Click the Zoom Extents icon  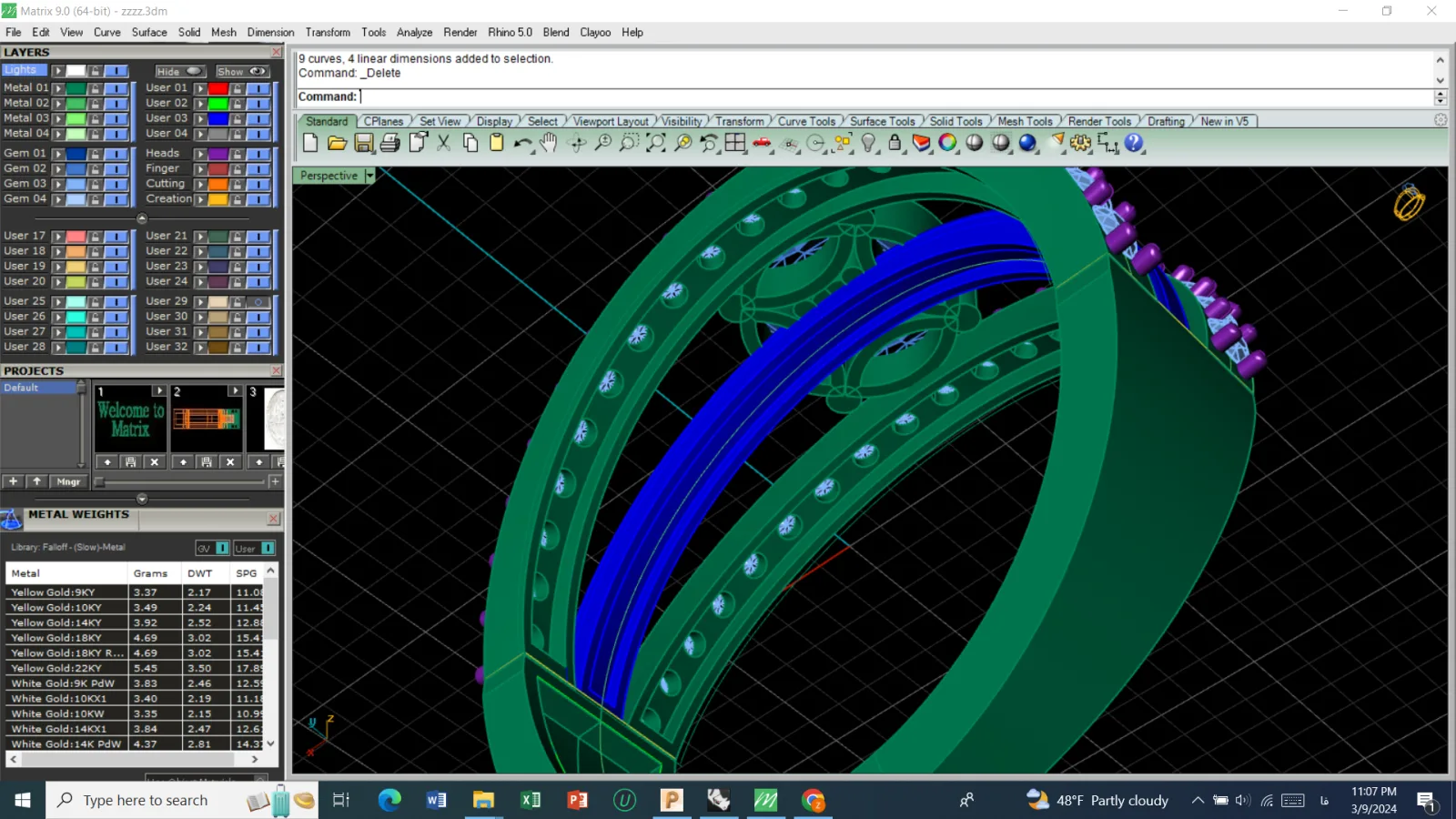click(x=655, y=143)
